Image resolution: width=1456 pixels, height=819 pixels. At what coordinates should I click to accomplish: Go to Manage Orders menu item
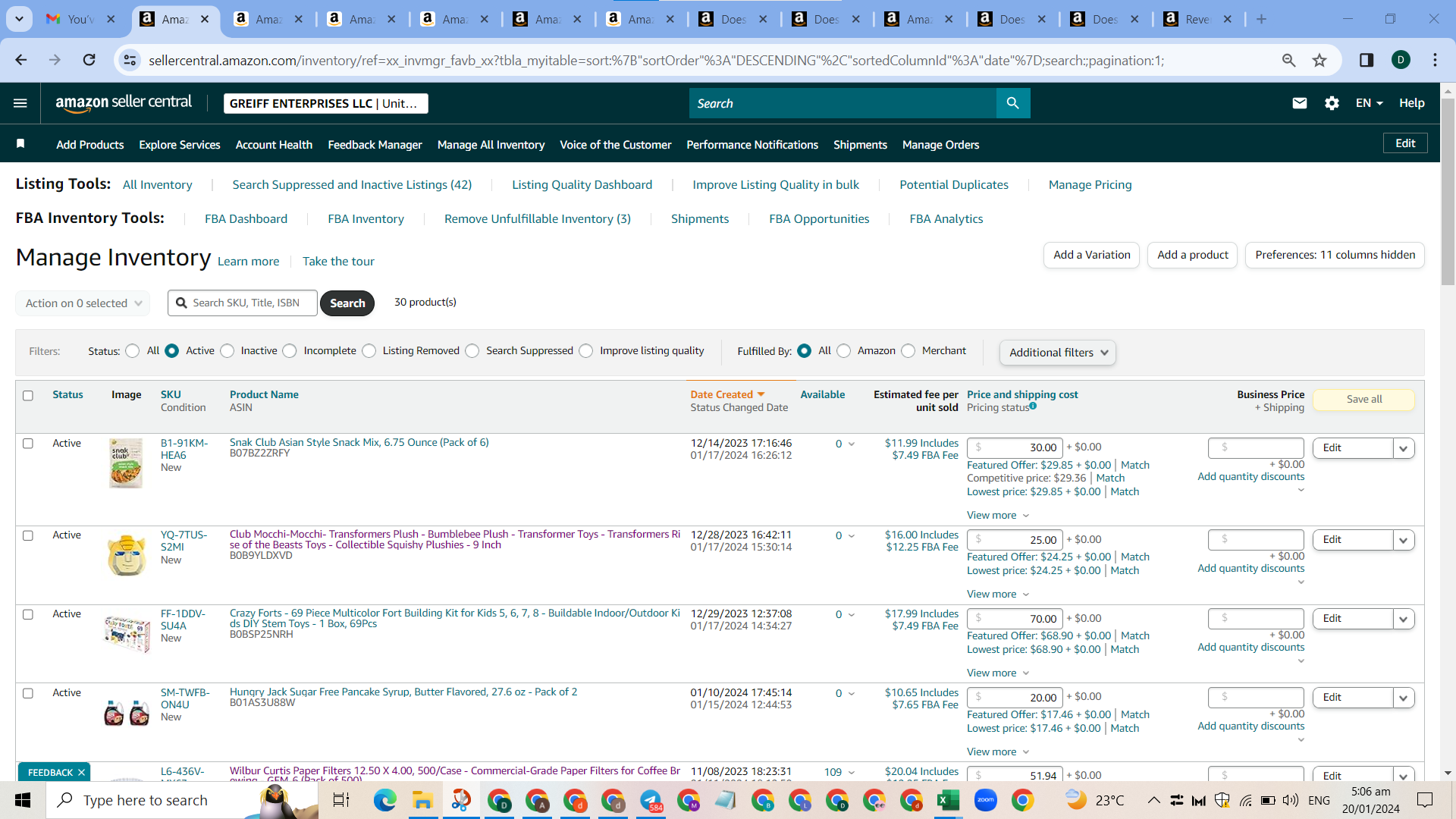[940, 144]
